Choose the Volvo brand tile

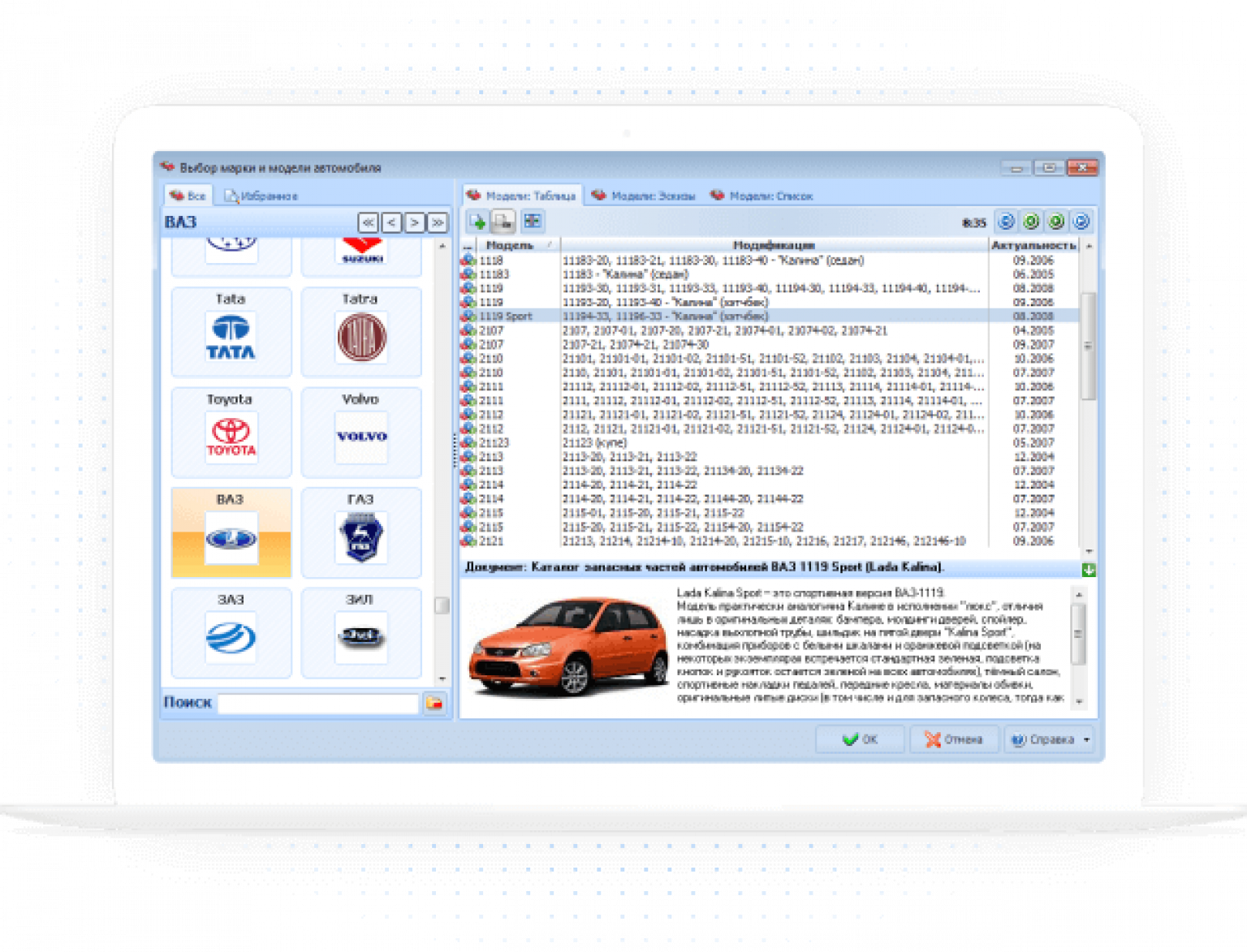click(361, 437)
